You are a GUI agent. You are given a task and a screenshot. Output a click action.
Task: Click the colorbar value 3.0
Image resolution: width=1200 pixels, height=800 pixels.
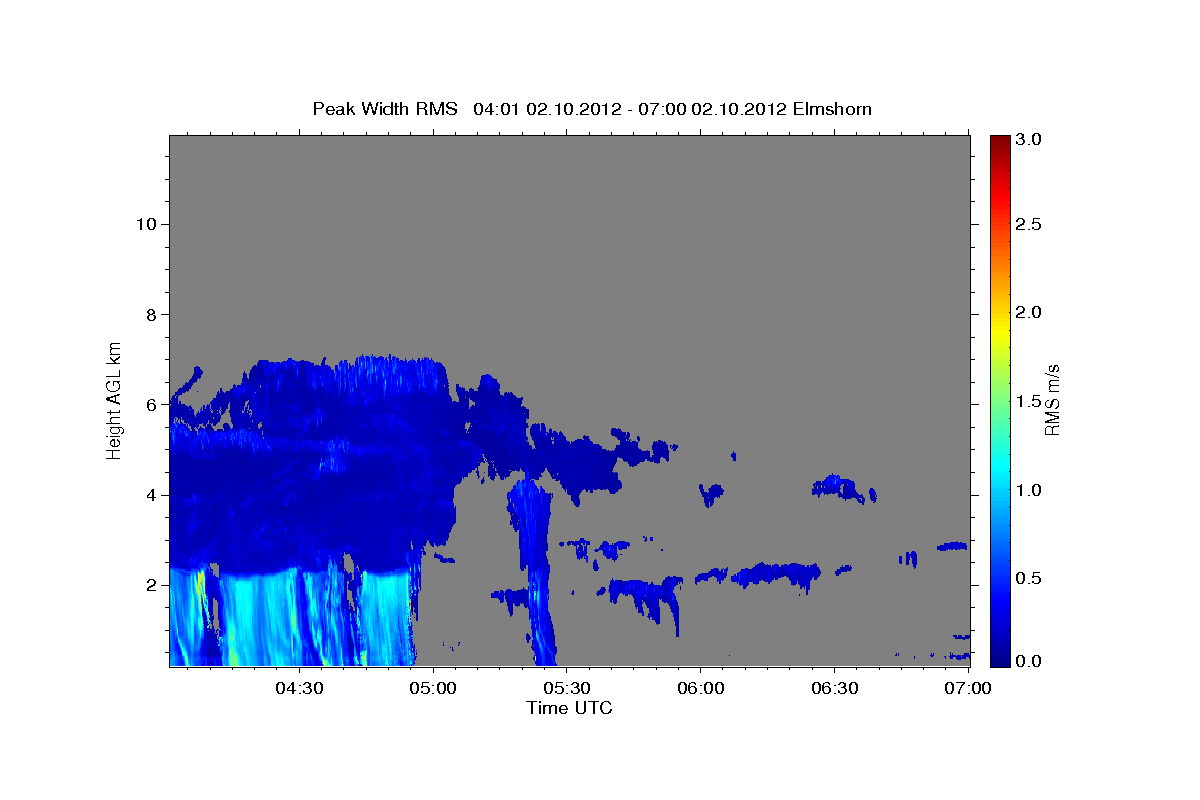[x=1030, y=139]
